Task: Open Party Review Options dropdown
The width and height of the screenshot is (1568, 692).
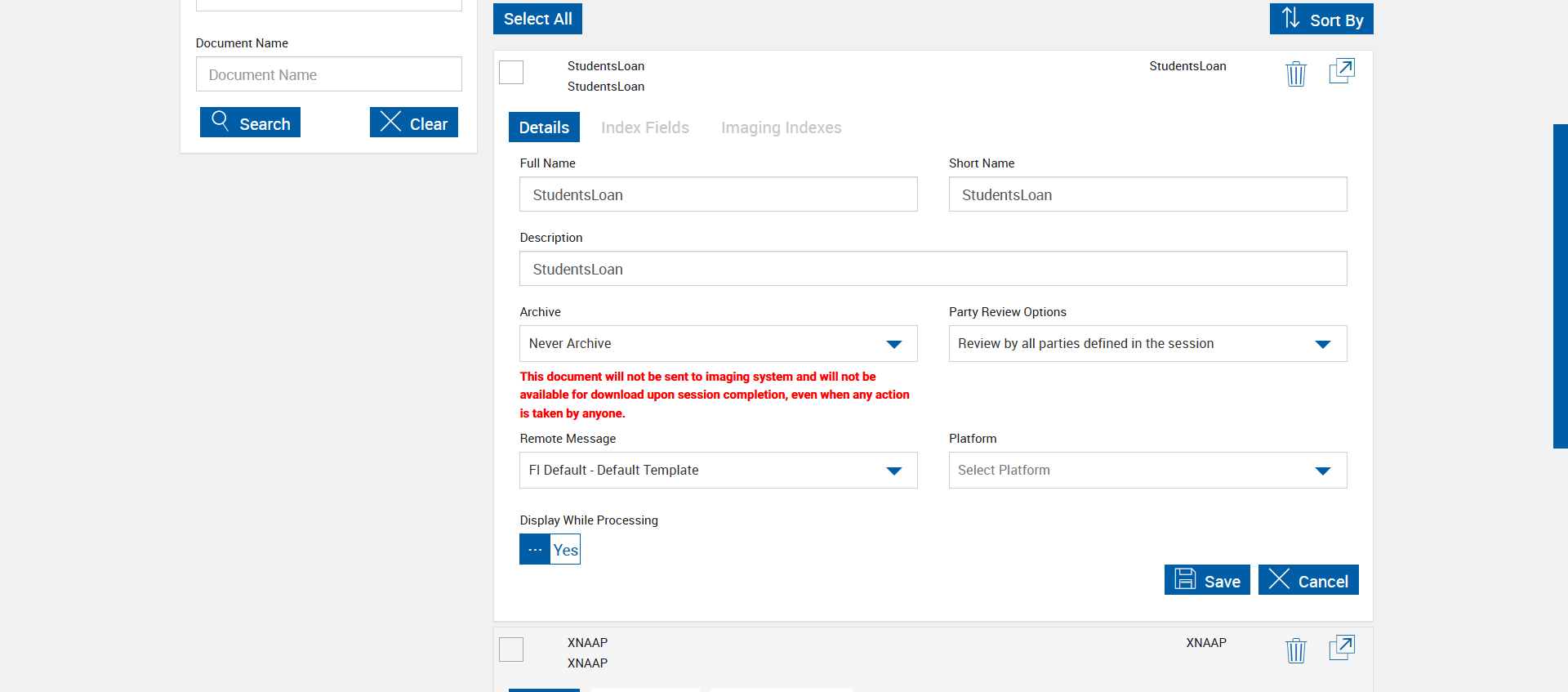Action: click(x=1147, y=344)
